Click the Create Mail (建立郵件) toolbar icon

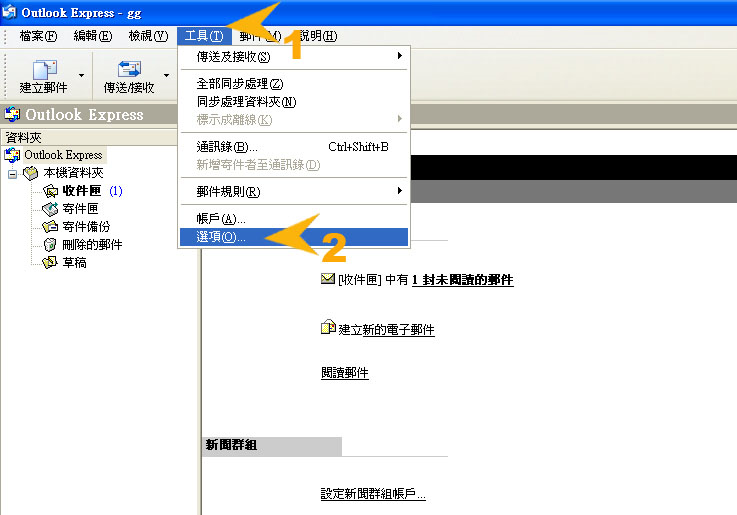45,69
